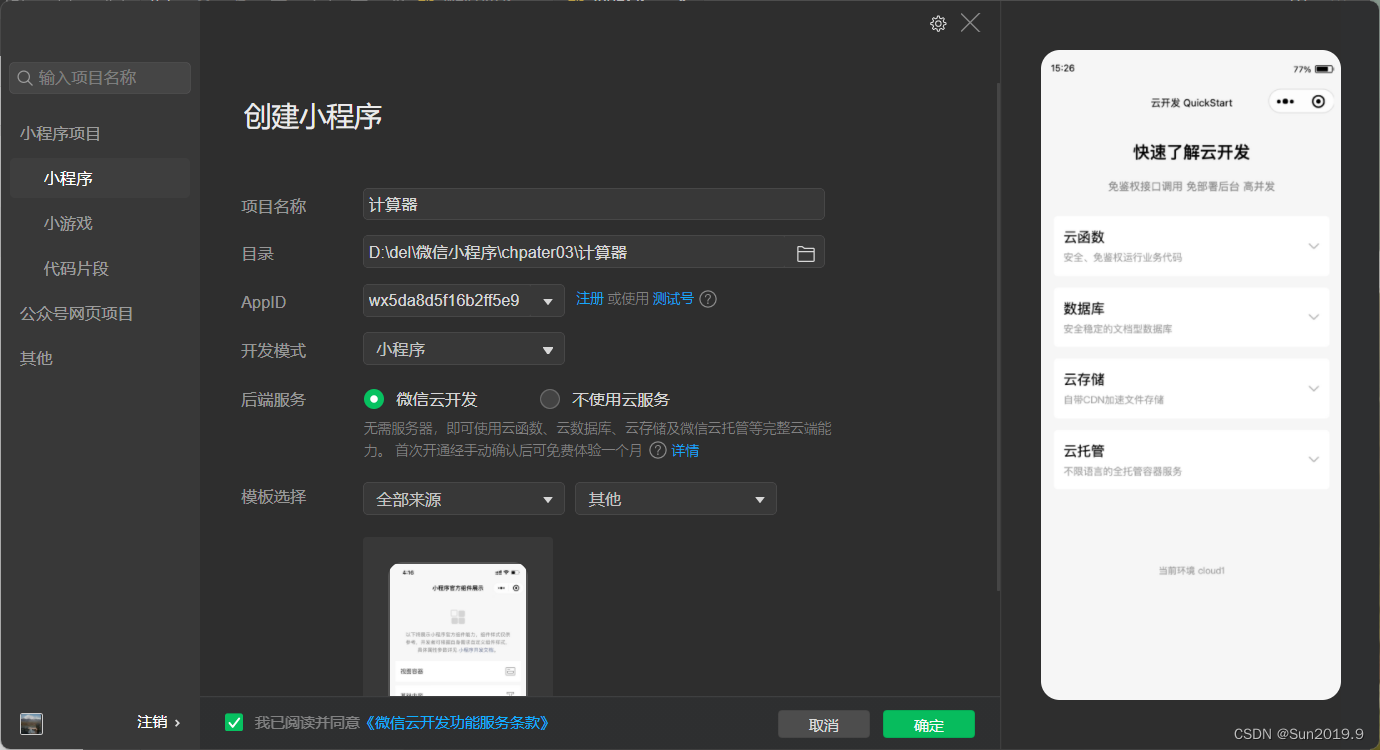Click the 当前环境 cloud1 text in preview
This screenshot has height=750, width=1380.
coord(1191,571)
